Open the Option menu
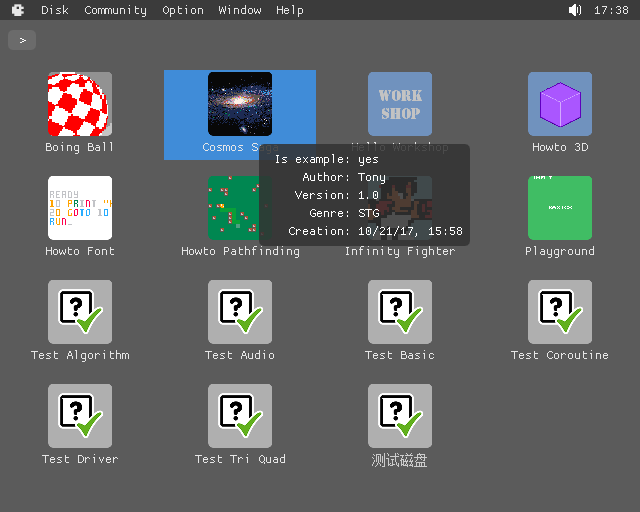This screenshot has width=640, height=512. pos(183,10)
